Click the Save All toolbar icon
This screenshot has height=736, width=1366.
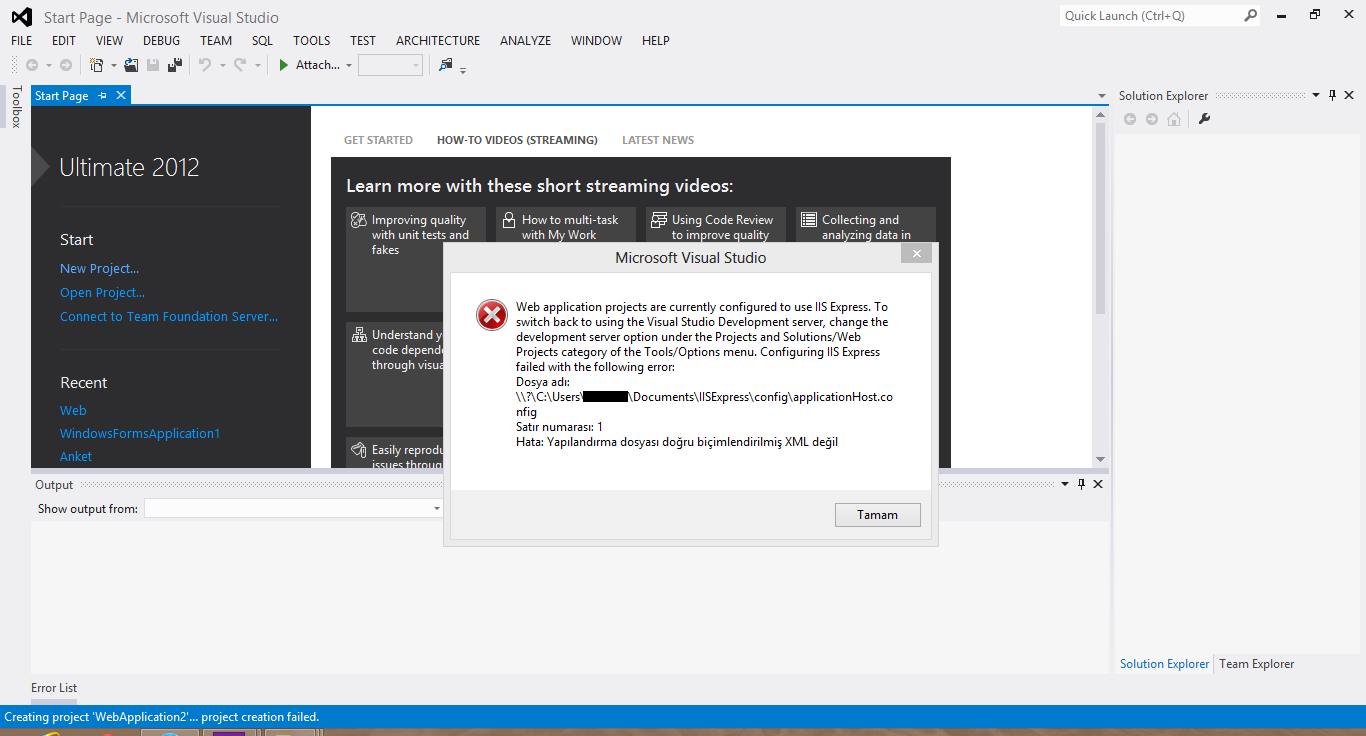(175, 65)
